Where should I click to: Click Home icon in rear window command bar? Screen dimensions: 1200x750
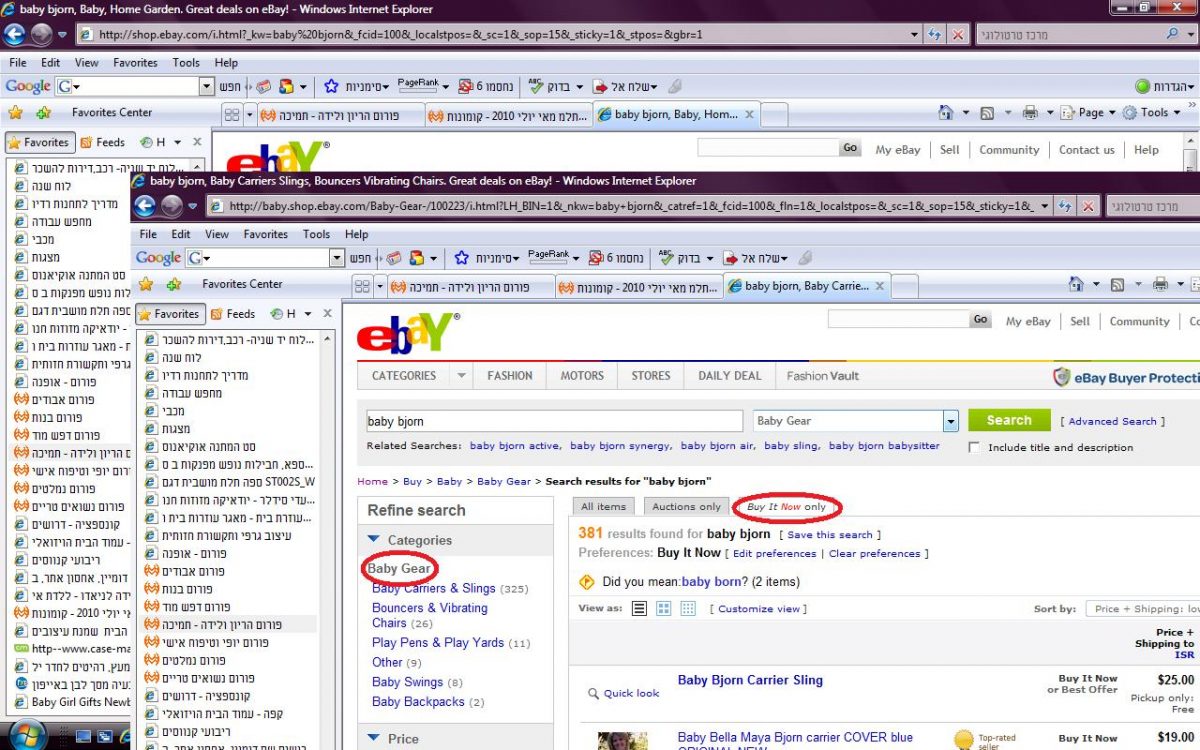coord(946,113)
